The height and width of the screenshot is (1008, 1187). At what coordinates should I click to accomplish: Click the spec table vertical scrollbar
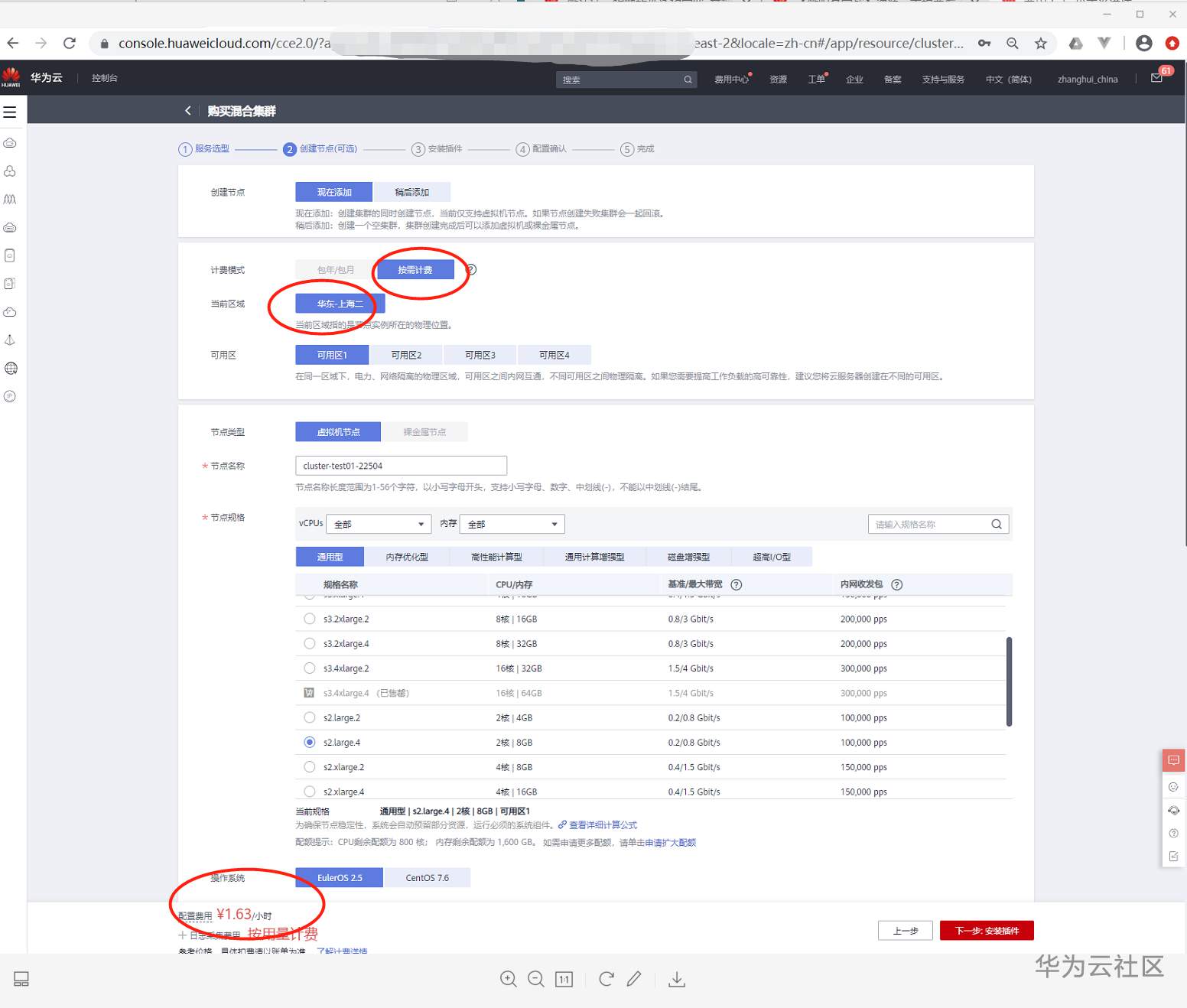(1009, 681)
